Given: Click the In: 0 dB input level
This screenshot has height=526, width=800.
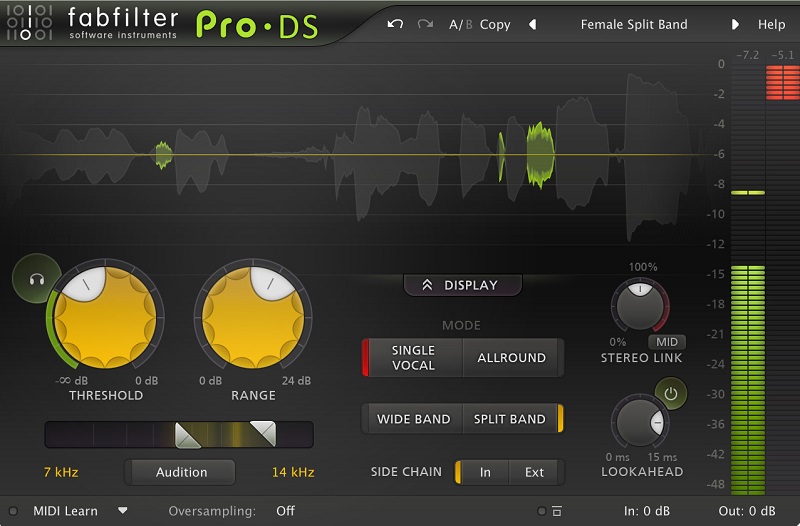Looking at the screenshot, I should click(x=646, y=511).
